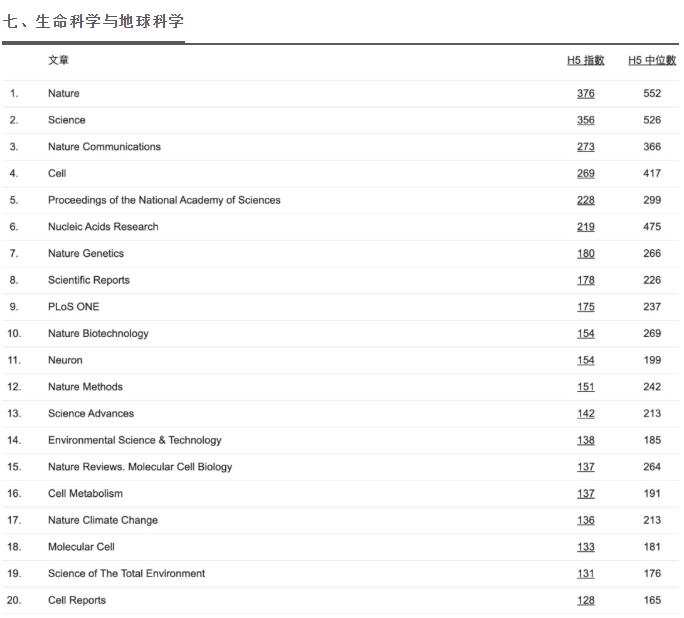Open Cell Reports H5 index 128

(x=585, y=600)
